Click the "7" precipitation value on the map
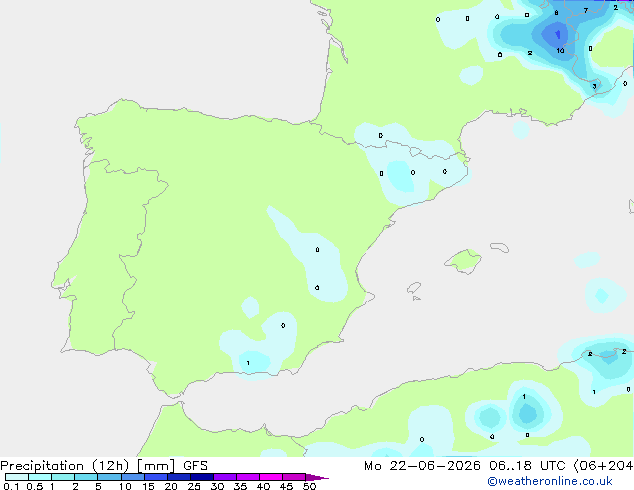 (x=585, y=11)
